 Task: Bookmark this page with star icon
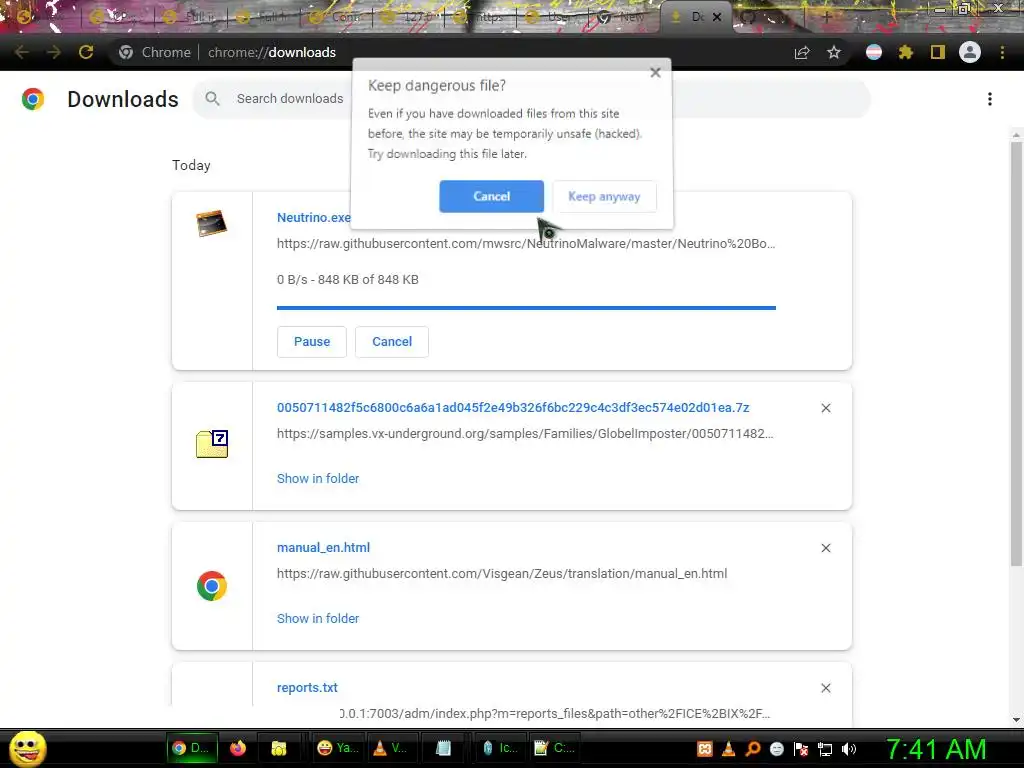pyautogui.click(x=834, y=52)
